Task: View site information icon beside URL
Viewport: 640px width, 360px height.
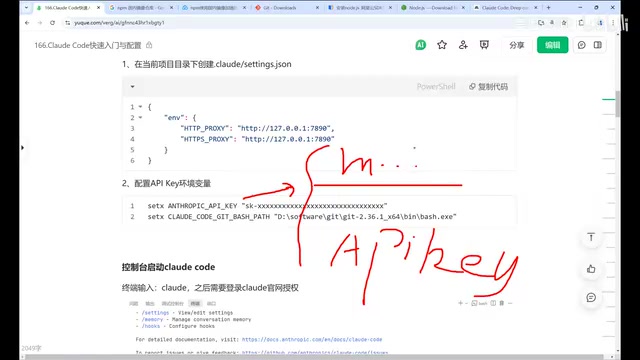Action: (67, 23)
